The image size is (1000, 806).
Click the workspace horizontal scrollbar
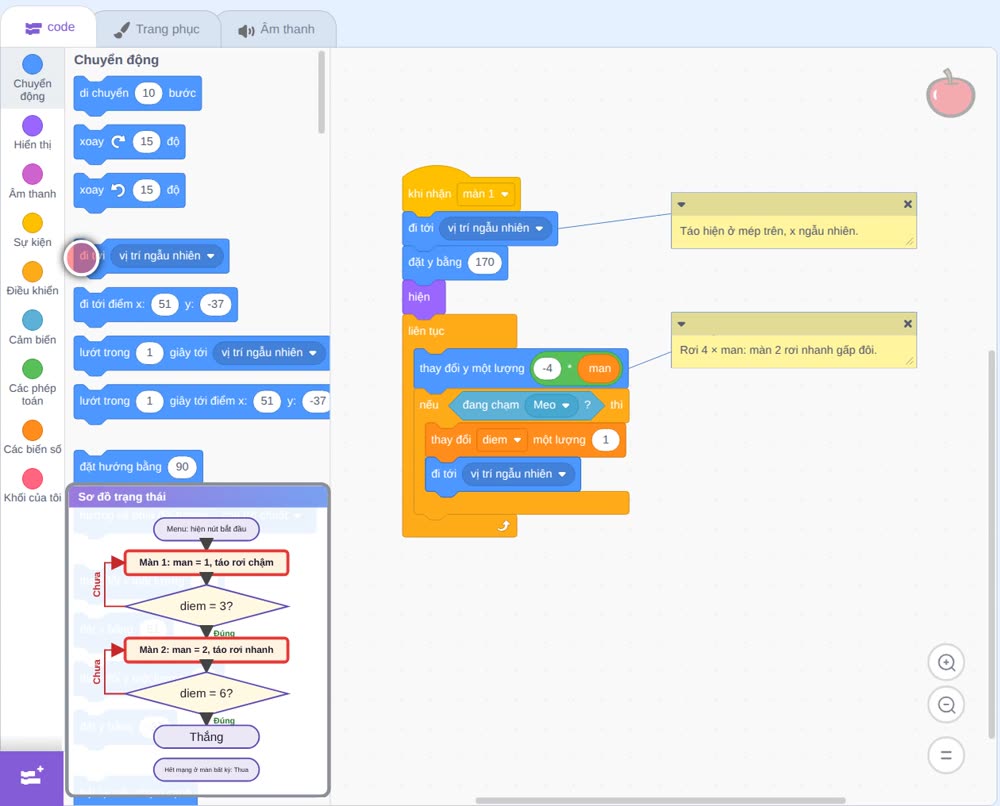(x=661, y=800)
